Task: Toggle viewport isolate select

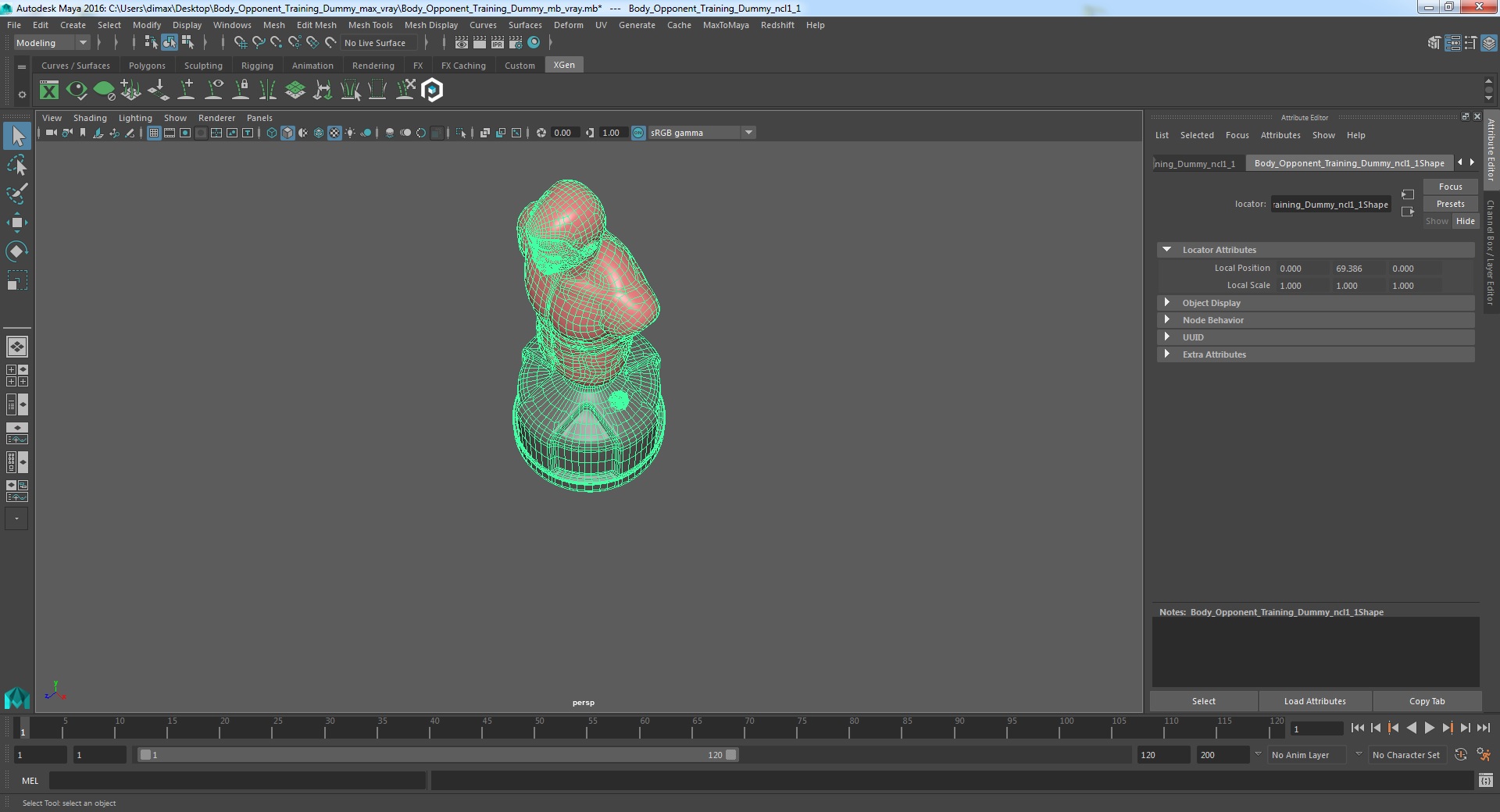Action: [x=461, y=133]
